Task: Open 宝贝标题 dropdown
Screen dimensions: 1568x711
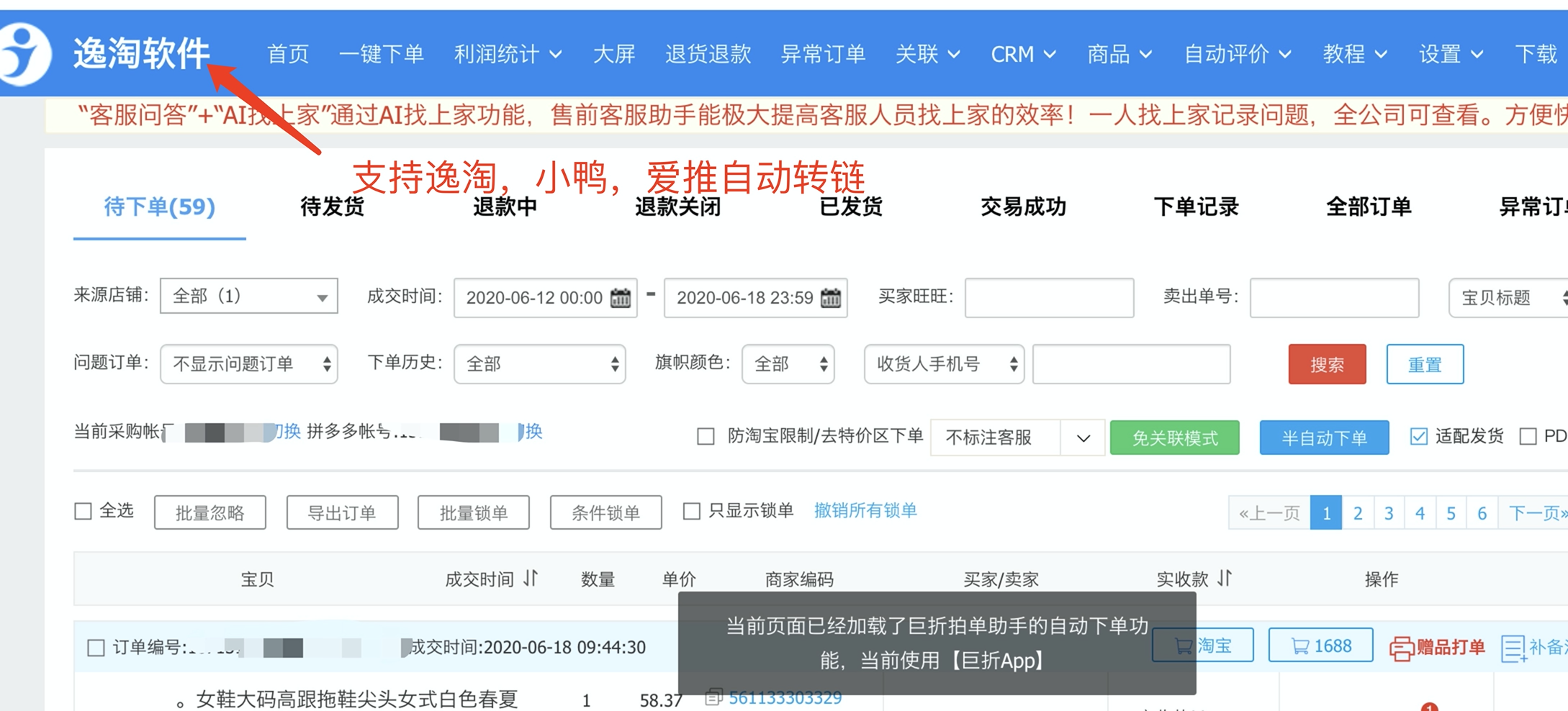Action: [x=1508, y=297]
